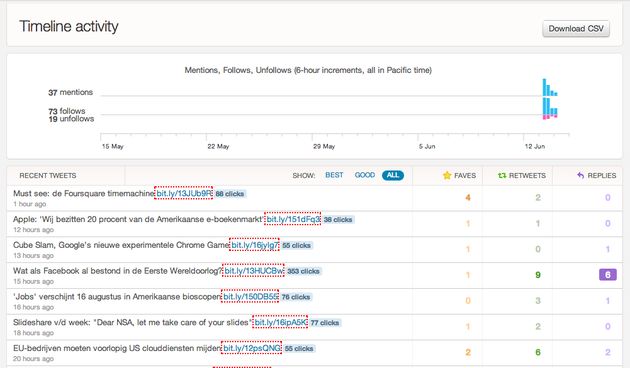
Task: Open the bit.ly/16jylg7 link
Action: click(254, 245)
